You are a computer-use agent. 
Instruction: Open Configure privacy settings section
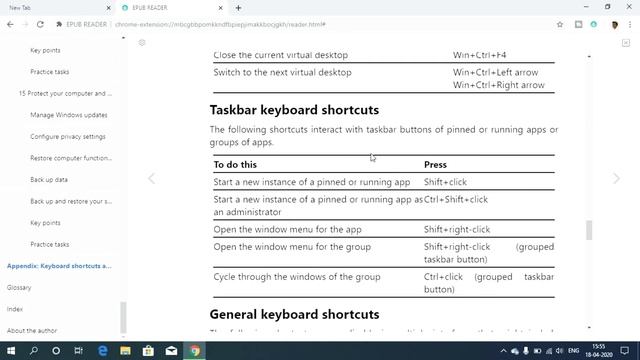[68, 137]
